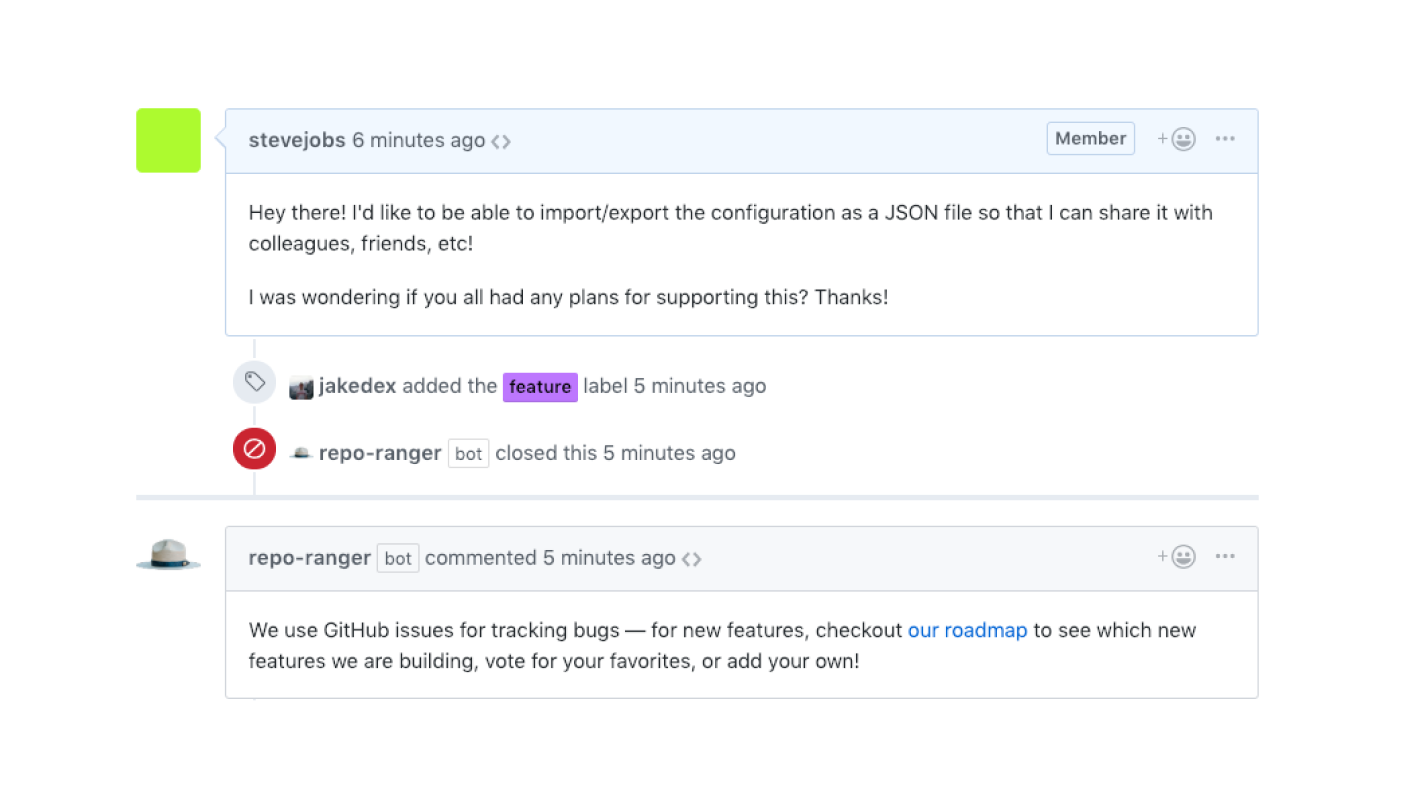The height and width of the screenshot is (800, 1408).
Task: Open repo-ranger link in the closed event
Action: click(380, 453)
